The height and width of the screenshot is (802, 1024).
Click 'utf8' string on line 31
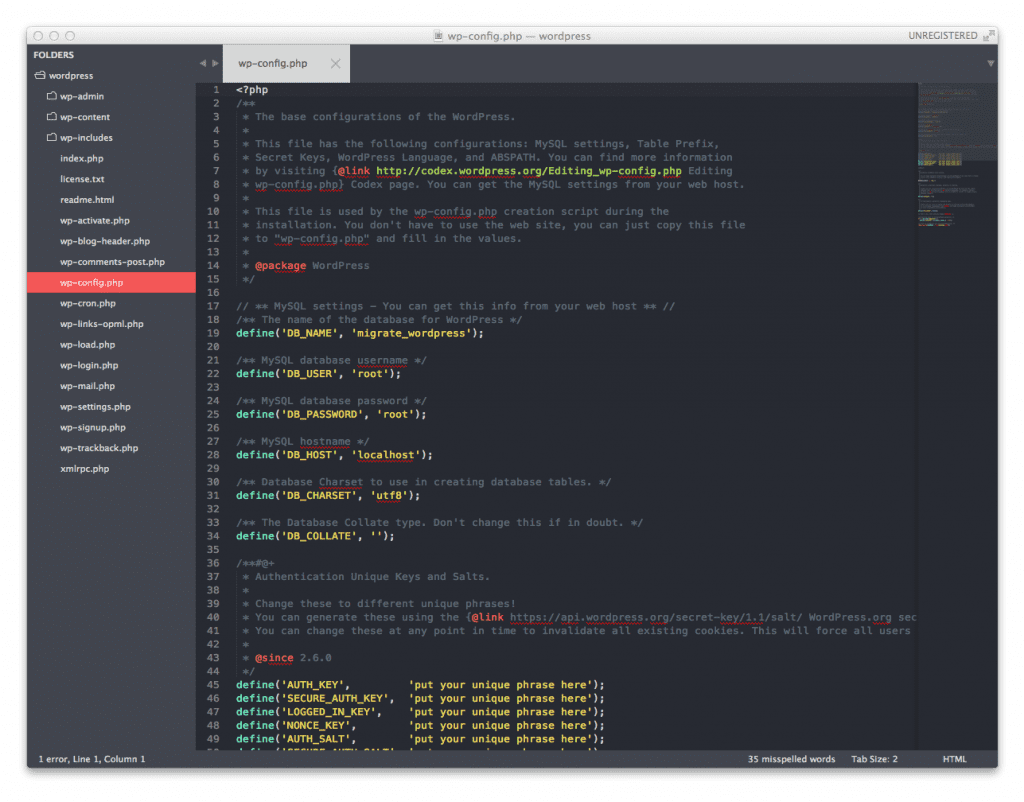click(x=389, y=496)
